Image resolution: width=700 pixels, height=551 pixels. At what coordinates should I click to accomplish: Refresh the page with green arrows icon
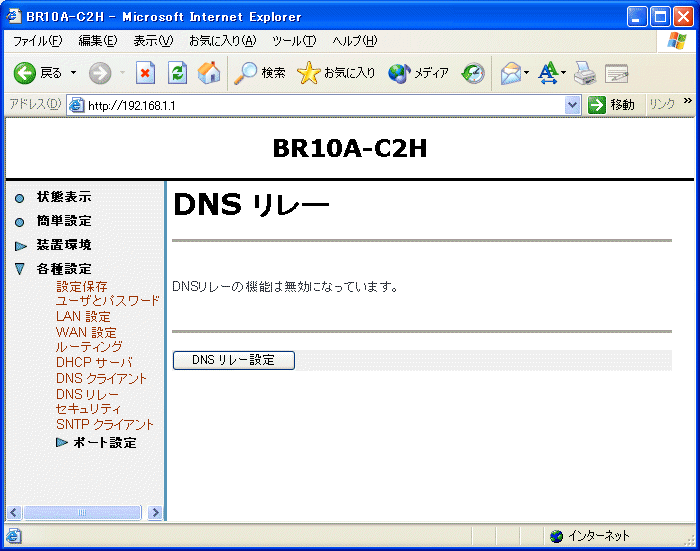click(x=177, y=73)
